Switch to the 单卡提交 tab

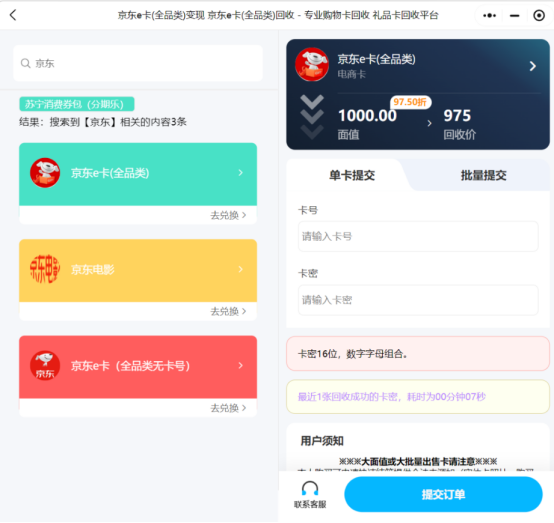352,175
